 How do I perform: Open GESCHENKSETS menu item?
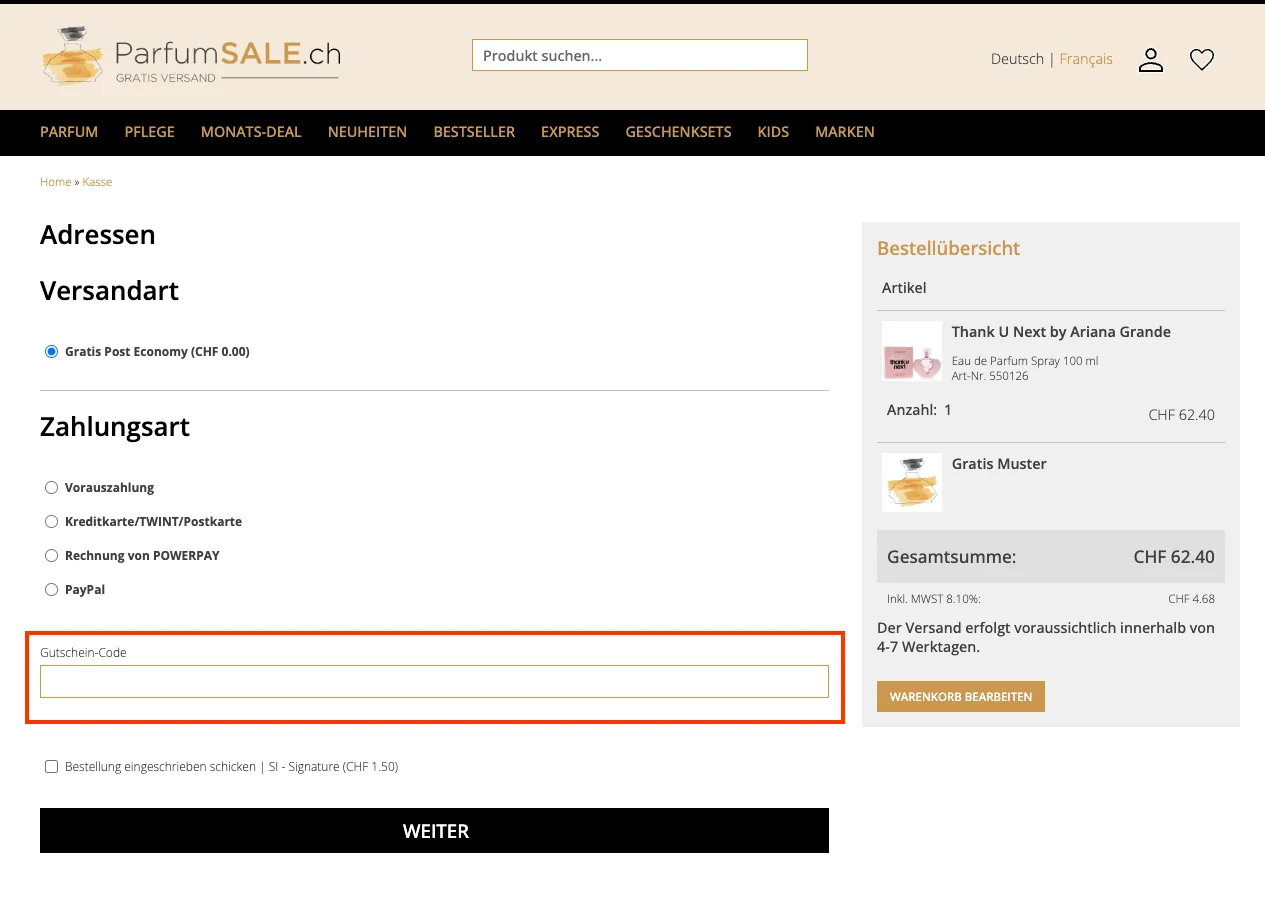(x=679, y=132)
